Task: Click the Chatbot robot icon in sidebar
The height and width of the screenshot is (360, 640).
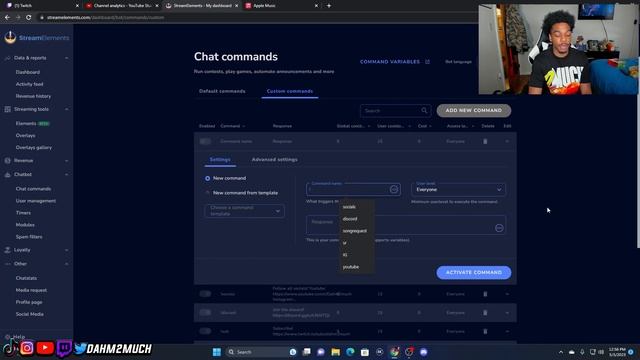Action: click(x=7, y=174)
